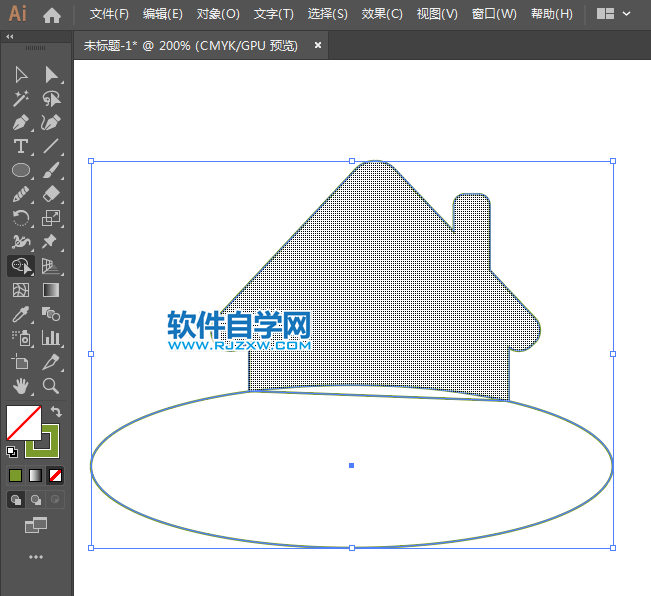Open the 帮助(H) menu
The width and height of the screenshot is (651, 596).
[x=552, y=14]
